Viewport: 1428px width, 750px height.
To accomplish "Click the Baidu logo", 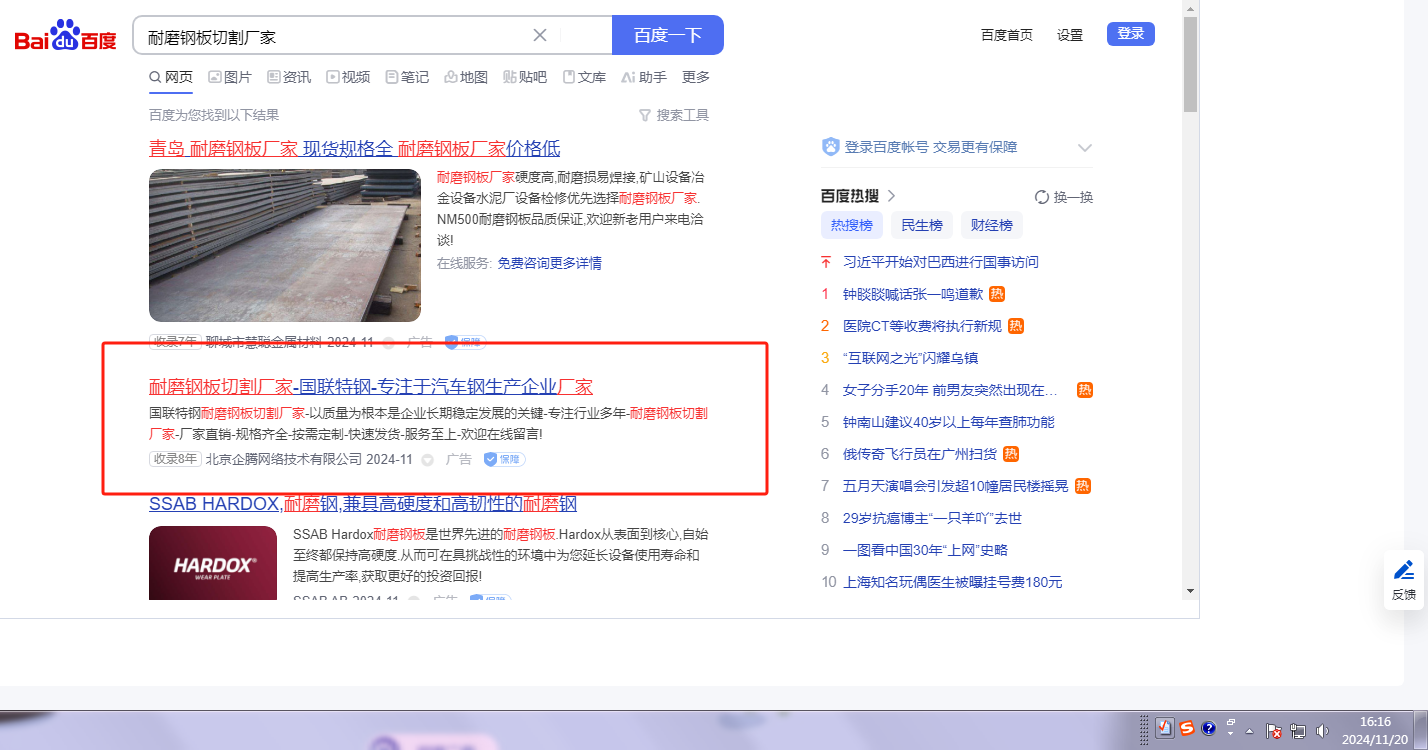I will point(65,37).
